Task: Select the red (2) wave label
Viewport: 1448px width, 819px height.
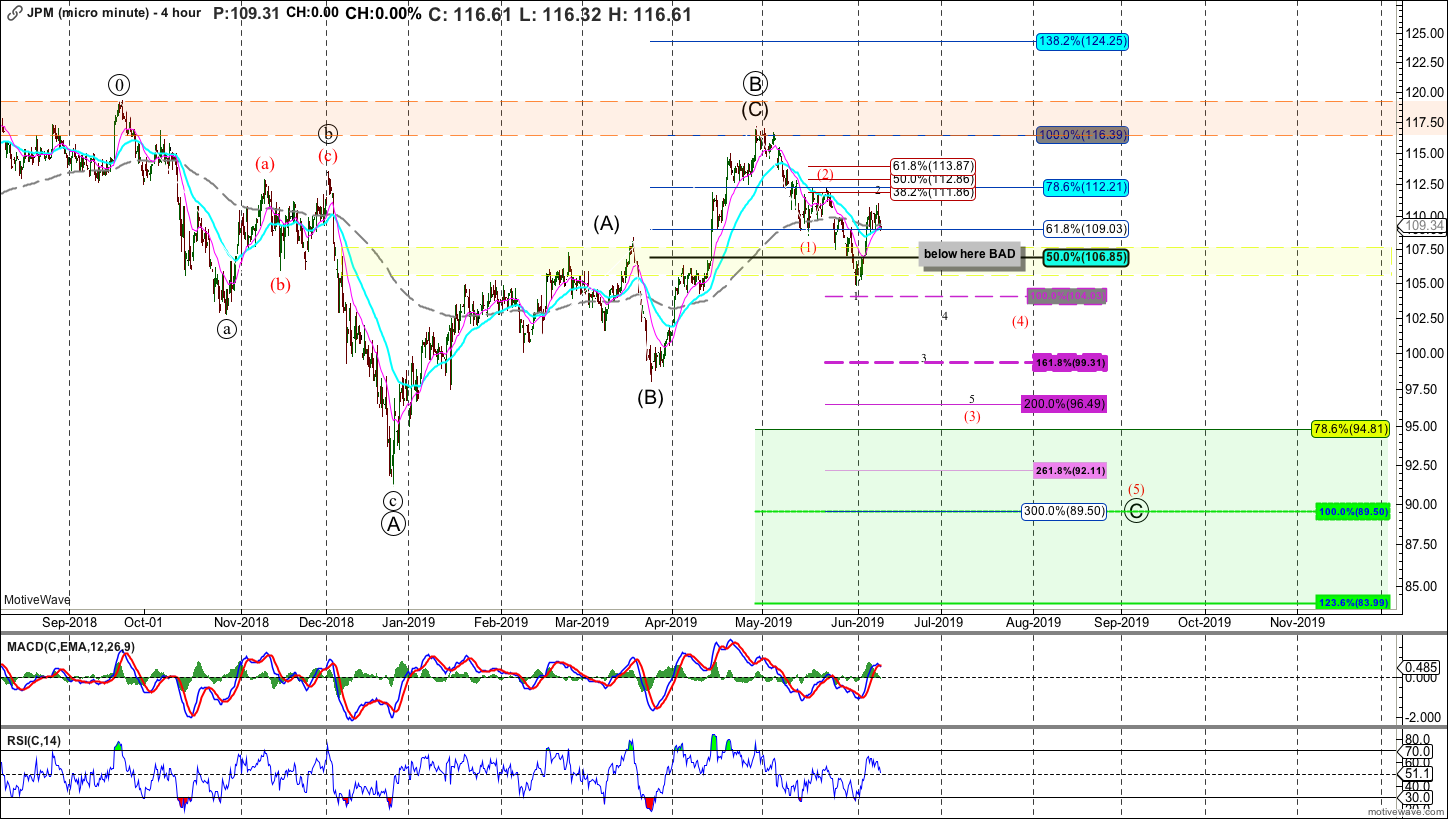Action: (x=826, y=174)
